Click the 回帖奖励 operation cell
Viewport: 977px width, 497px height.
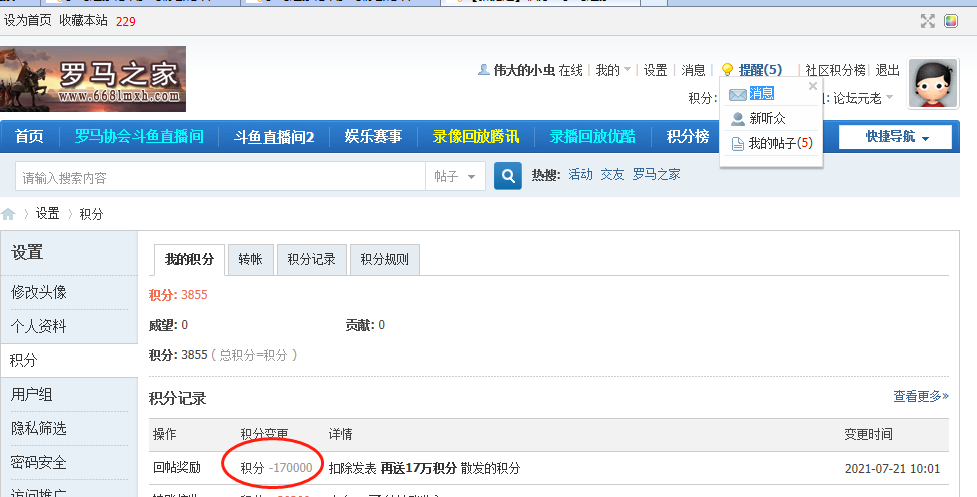click(177, 468)
